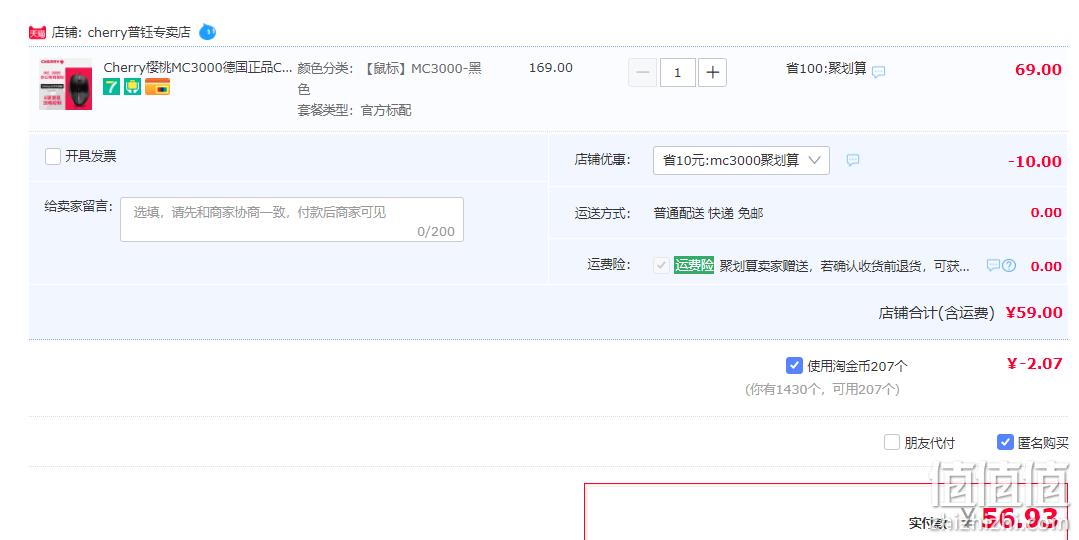The height and width of the screenshot is (540, 1079).
Task: Uncheck 使用淘金币207个 checkbox
Action: 794,365
